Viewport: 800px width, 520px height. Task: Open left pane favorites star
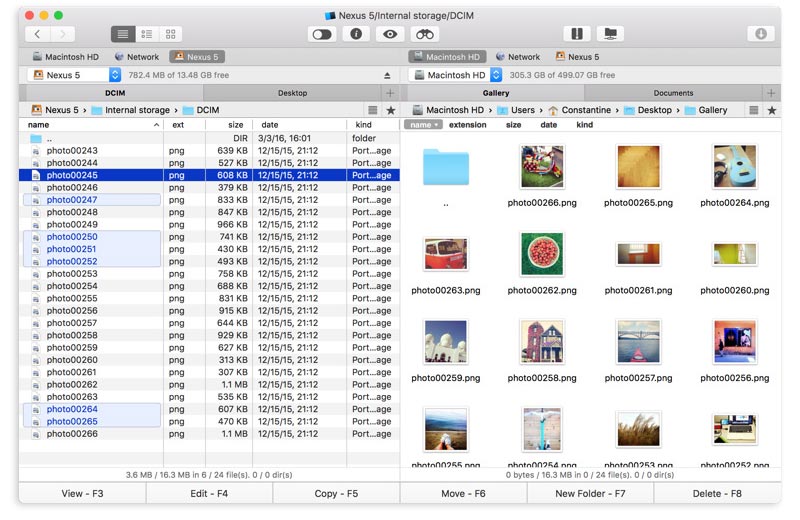tap(391, 110)
